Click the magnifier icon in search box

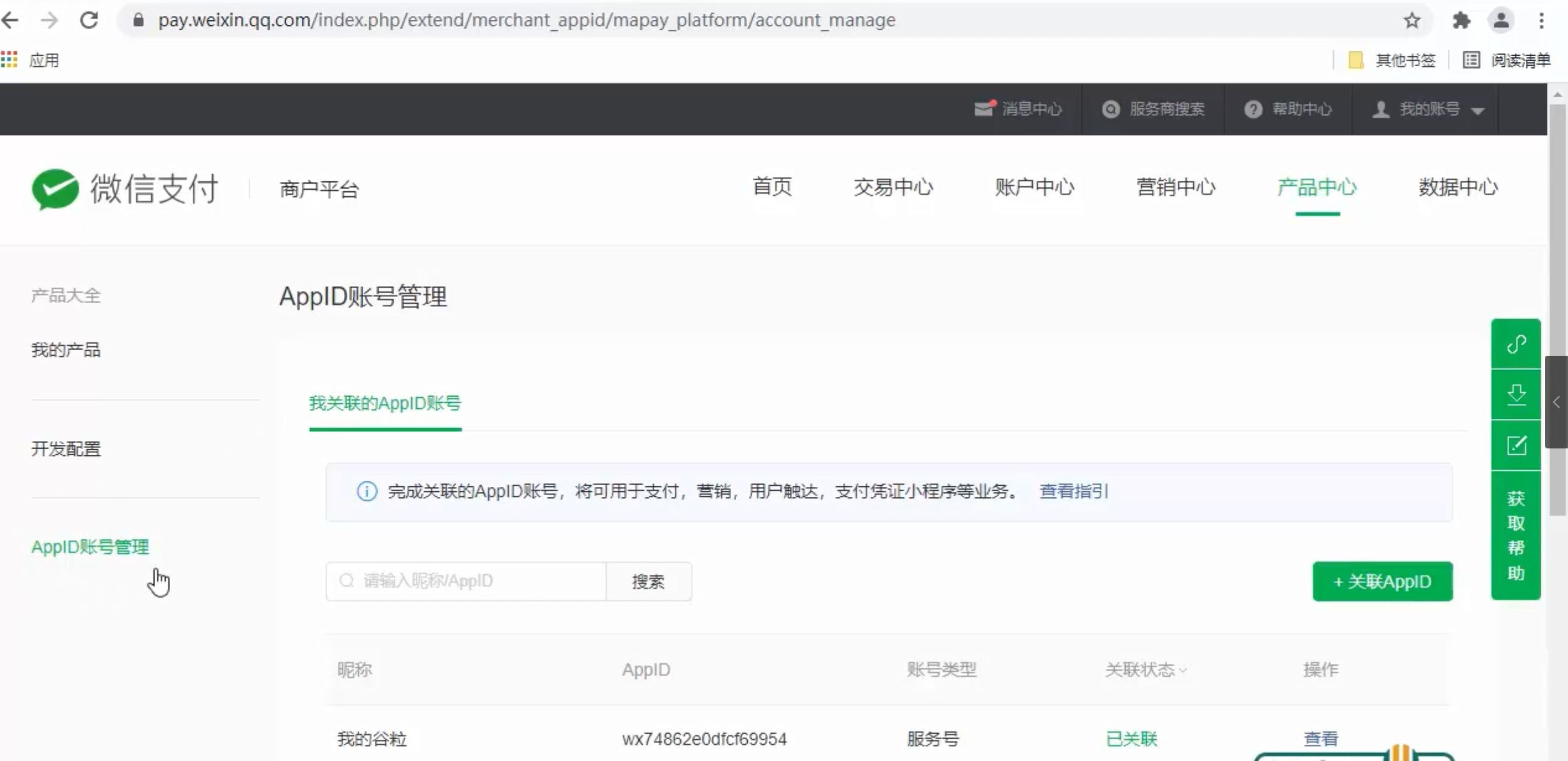click(x=346, y=580)
